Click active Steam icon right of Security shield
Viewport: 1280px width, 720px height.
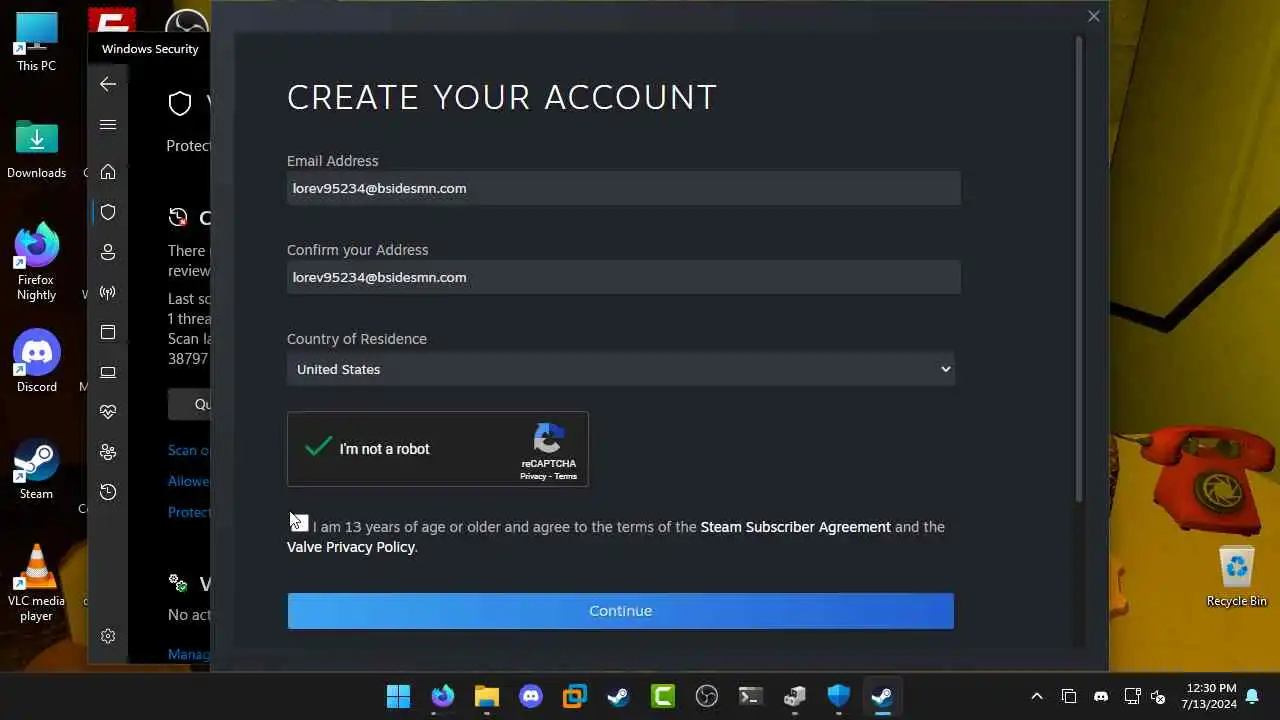pos(882,696)
